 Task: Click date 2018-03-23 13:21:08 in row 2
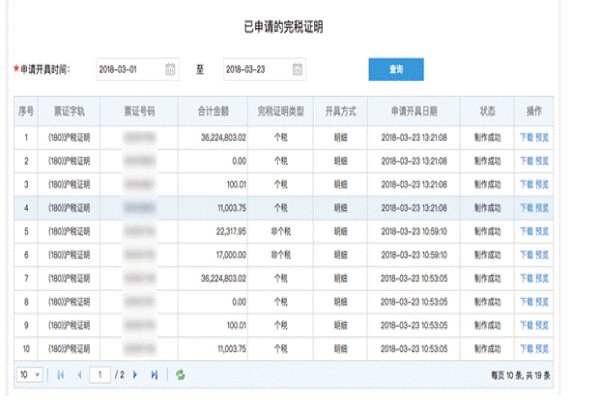click(414, 161)
